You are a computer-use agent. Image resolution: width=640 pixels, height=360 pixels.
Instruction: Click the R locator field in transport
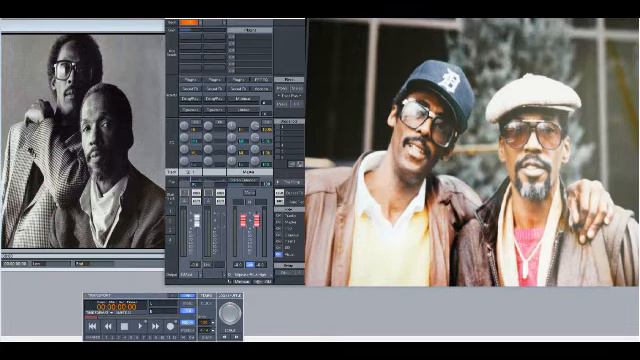point(163,311)
